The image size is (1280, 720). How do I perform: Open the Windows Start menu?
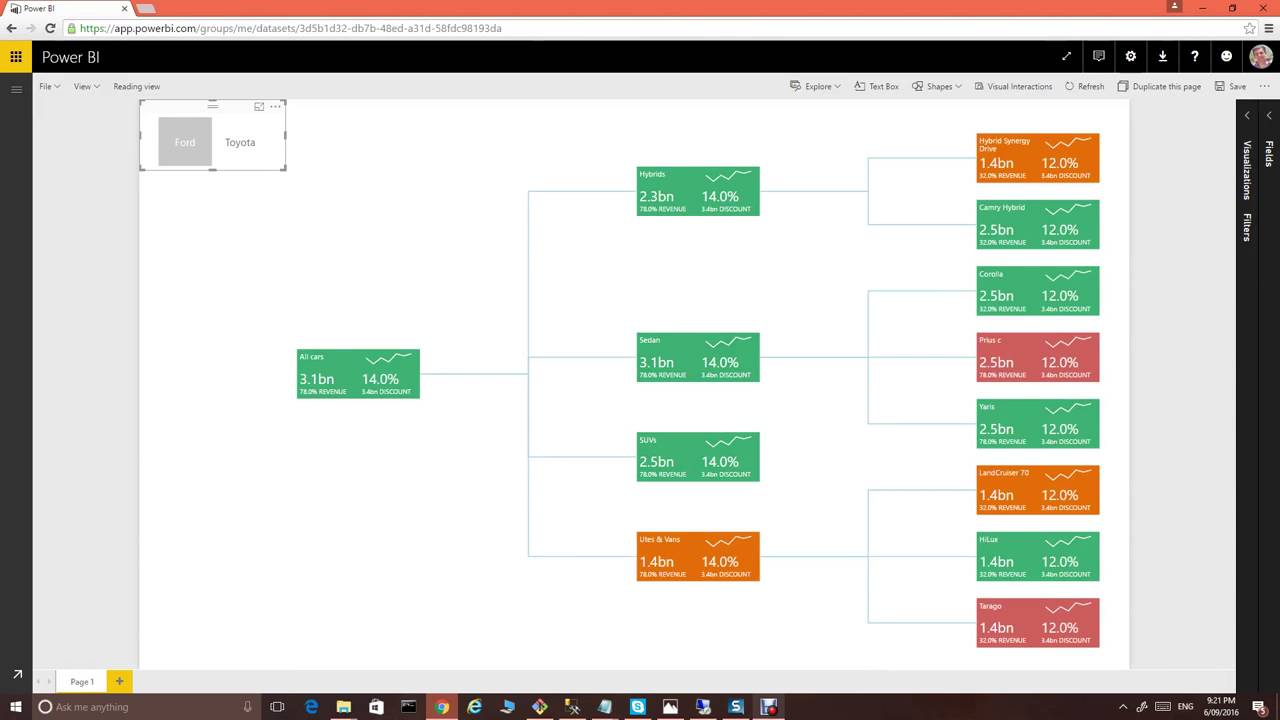pos(16,707)
